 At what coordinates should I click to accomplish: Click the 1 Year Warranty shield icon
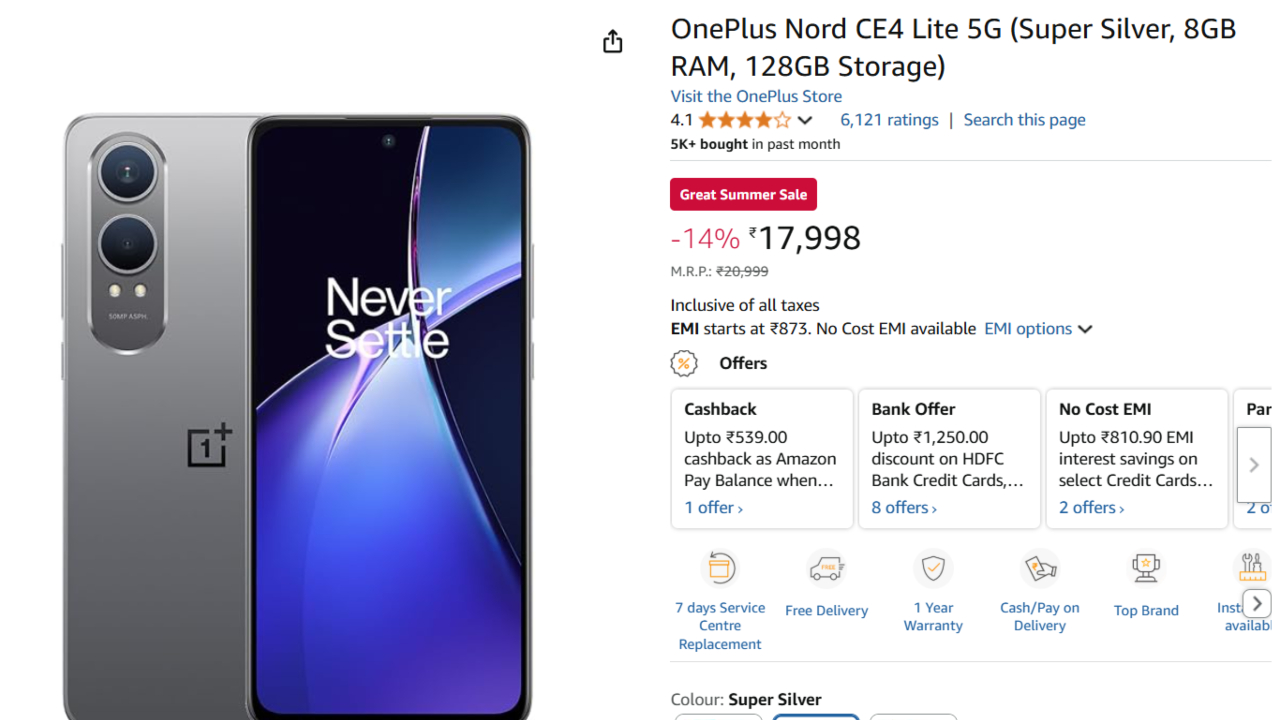pos(933,568)
